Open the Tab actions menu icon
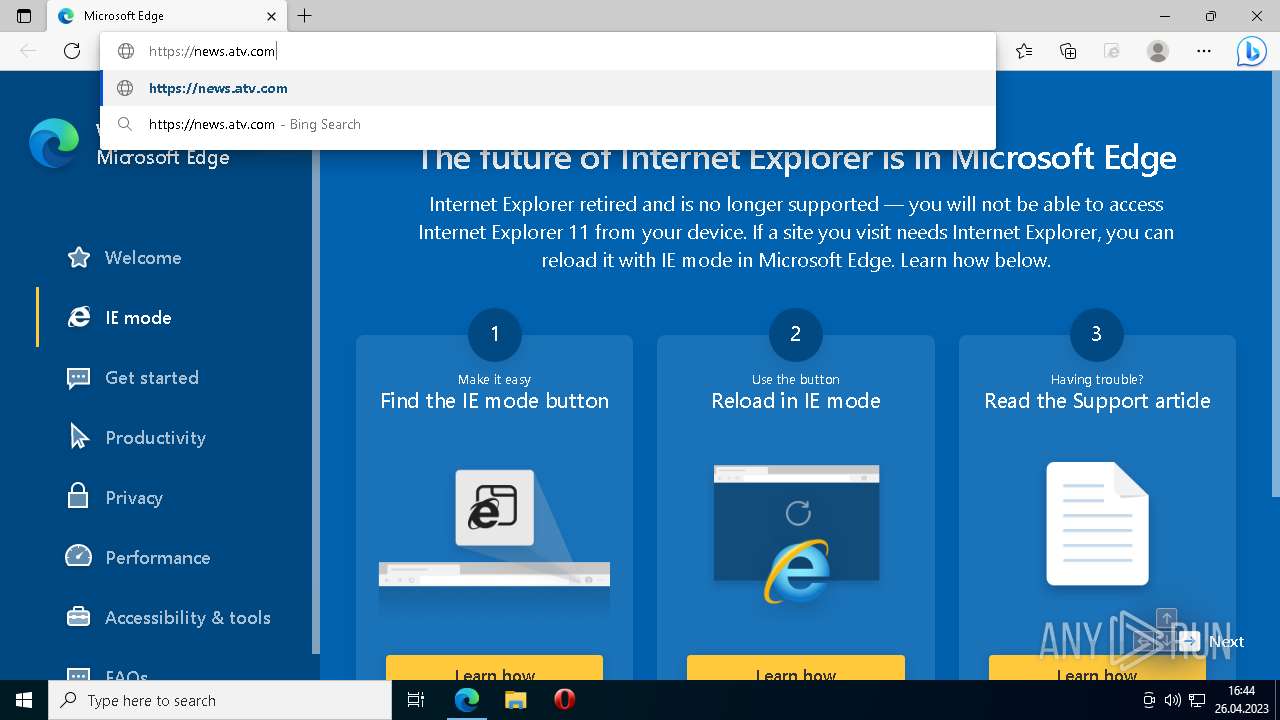The height and width of the screenshot is (720, 1280). [24, 16]
